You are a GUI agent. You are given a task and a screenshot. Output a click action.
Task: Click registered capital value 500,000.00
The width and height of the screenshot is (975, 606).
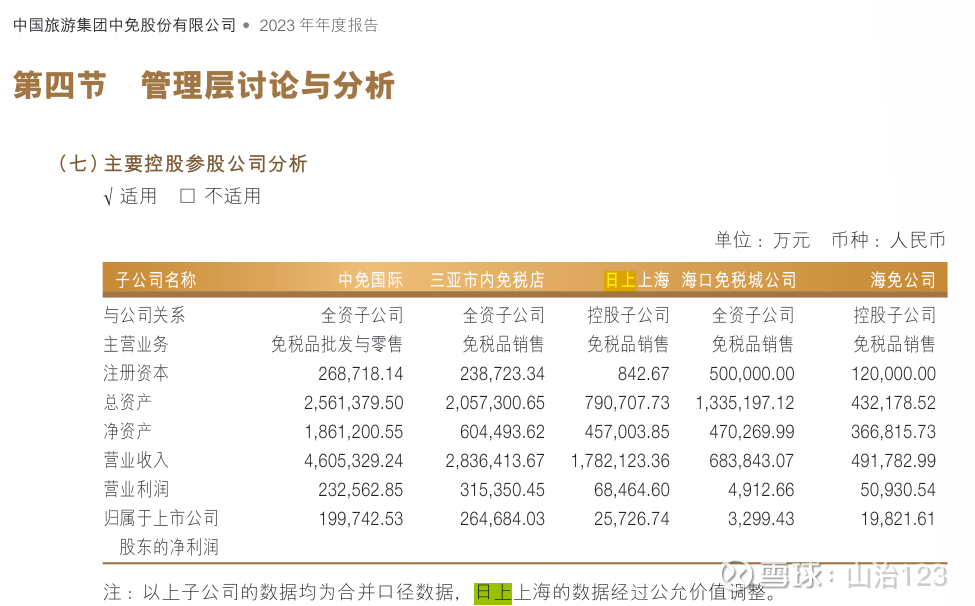click(x=752, y=374)
